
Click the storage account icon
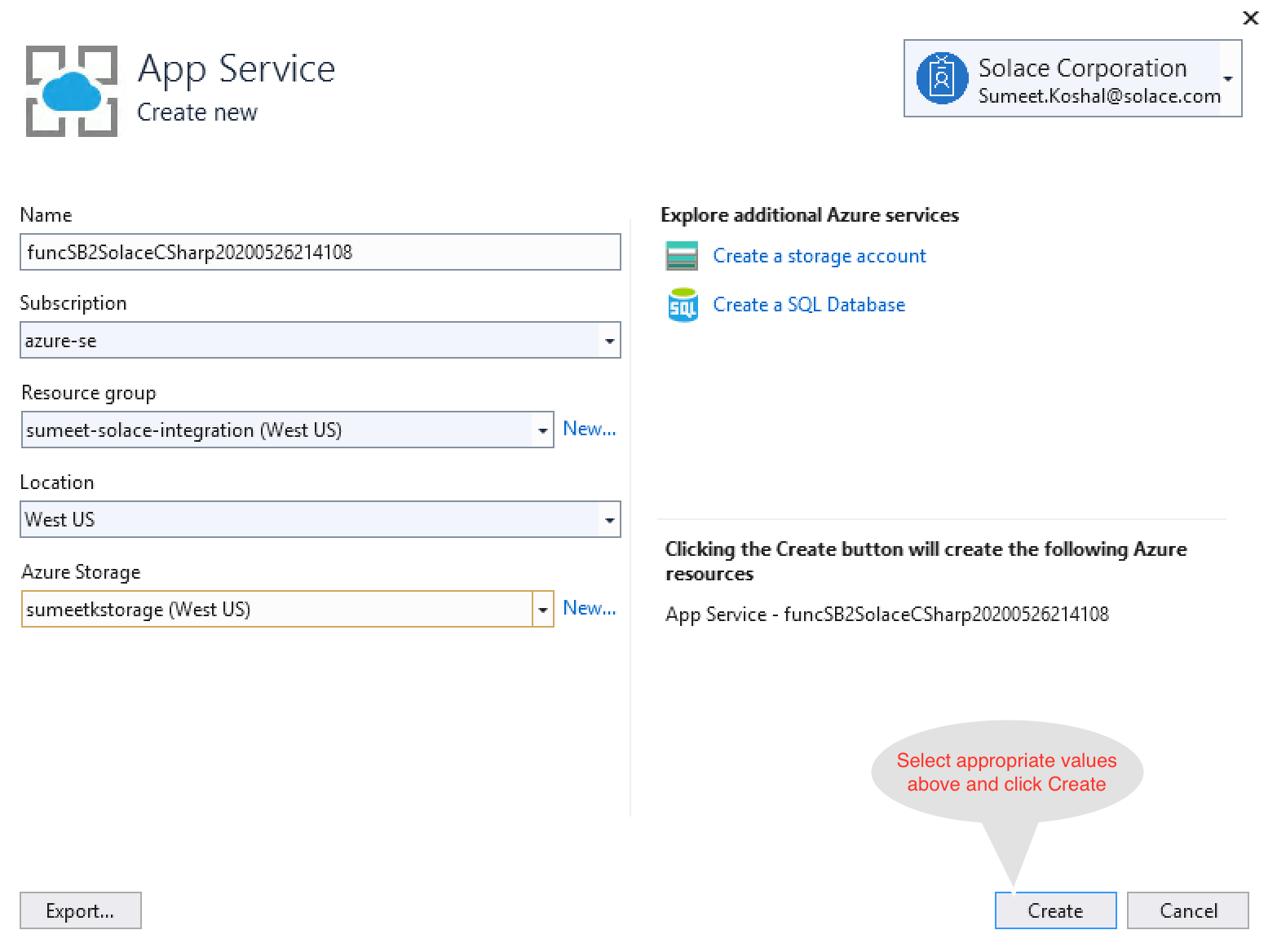(x=682, y=256)
